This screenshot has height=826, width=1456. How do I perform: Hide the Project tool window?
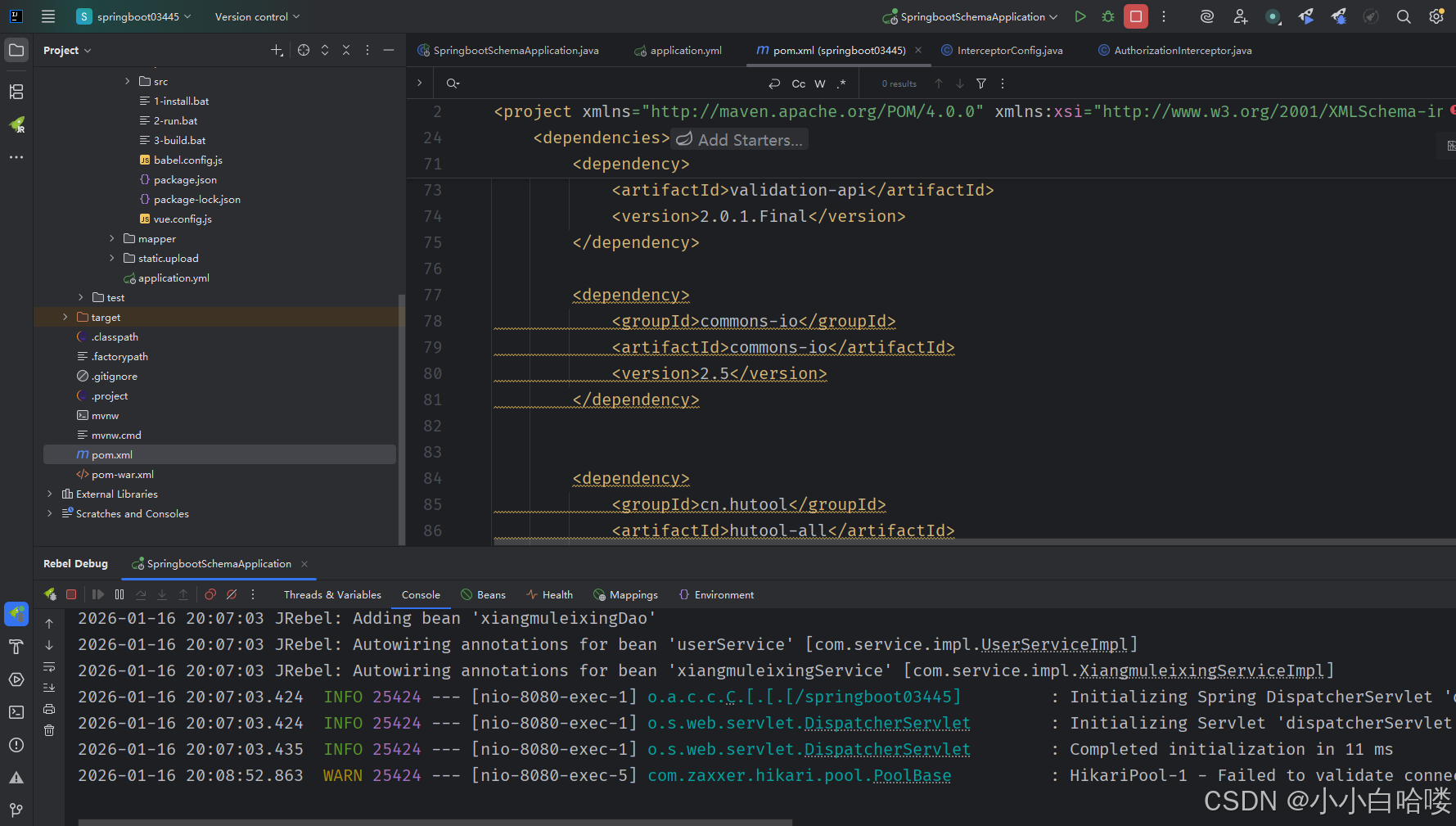(389, 50)
